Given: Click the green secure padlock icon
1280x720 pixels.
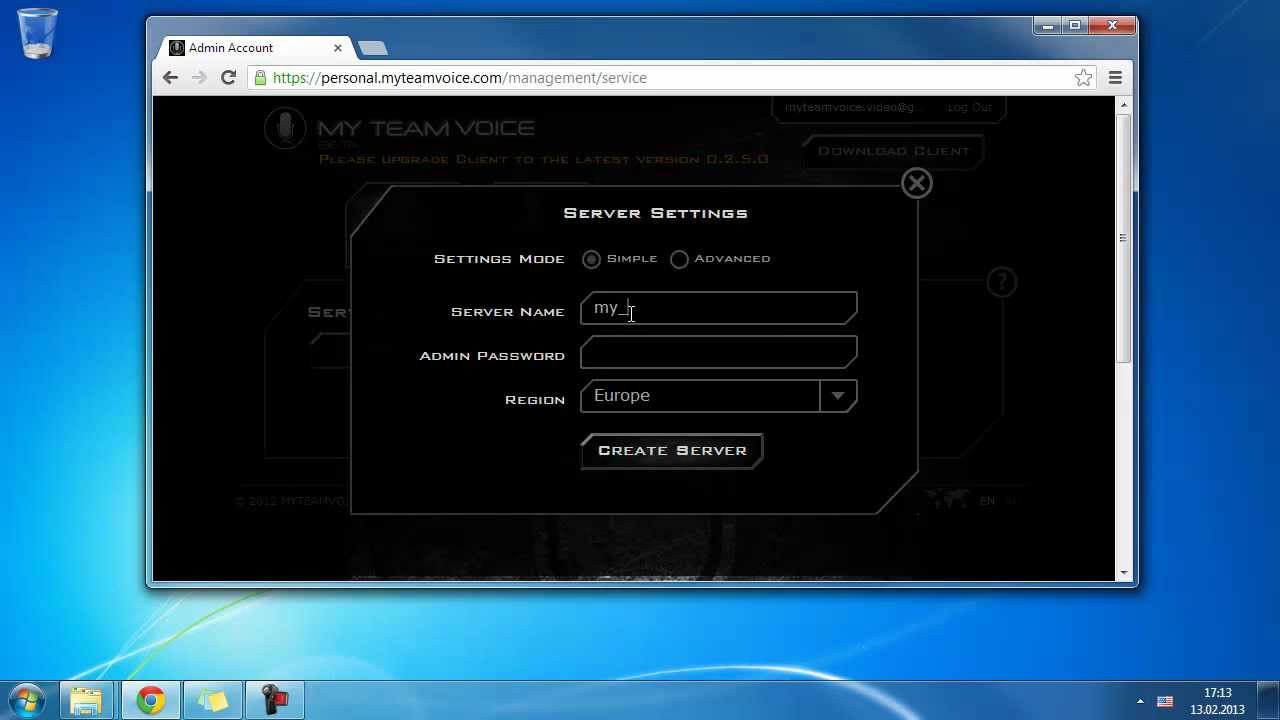Looking at the screenshot, I should 260,78.
